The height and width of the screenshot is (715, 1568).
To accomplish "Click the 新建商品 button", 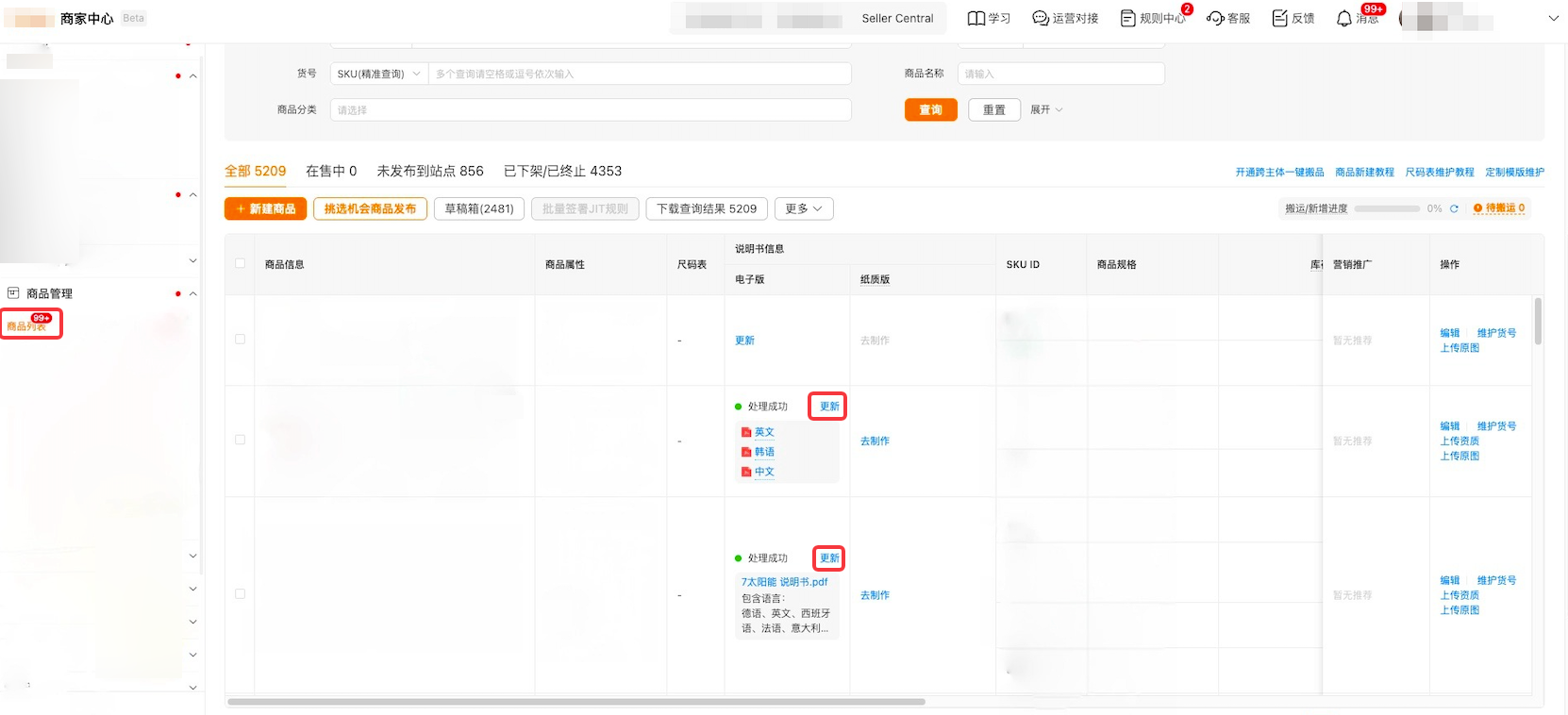I will coord(266,208).
